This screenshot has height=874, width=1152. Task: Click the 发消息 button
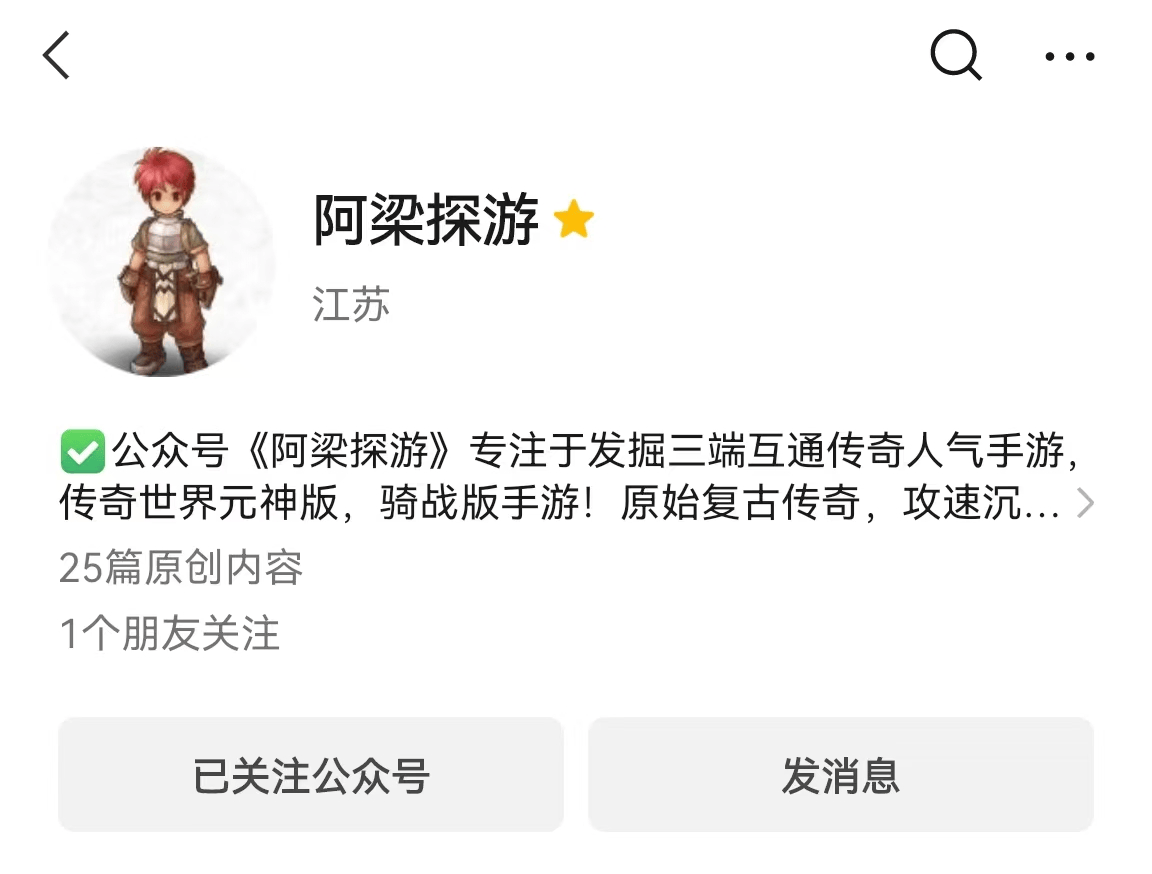click(840, 775)
